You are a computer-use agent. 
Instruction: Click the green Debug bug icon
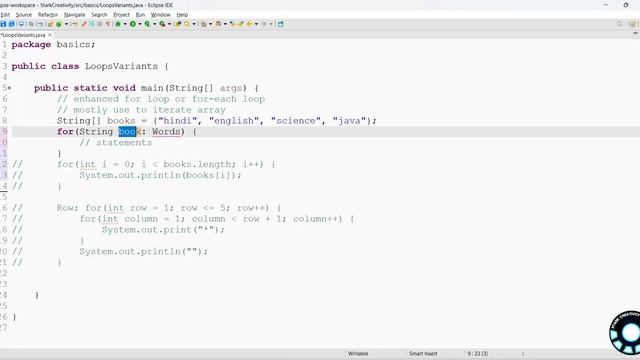coord(118,24)
